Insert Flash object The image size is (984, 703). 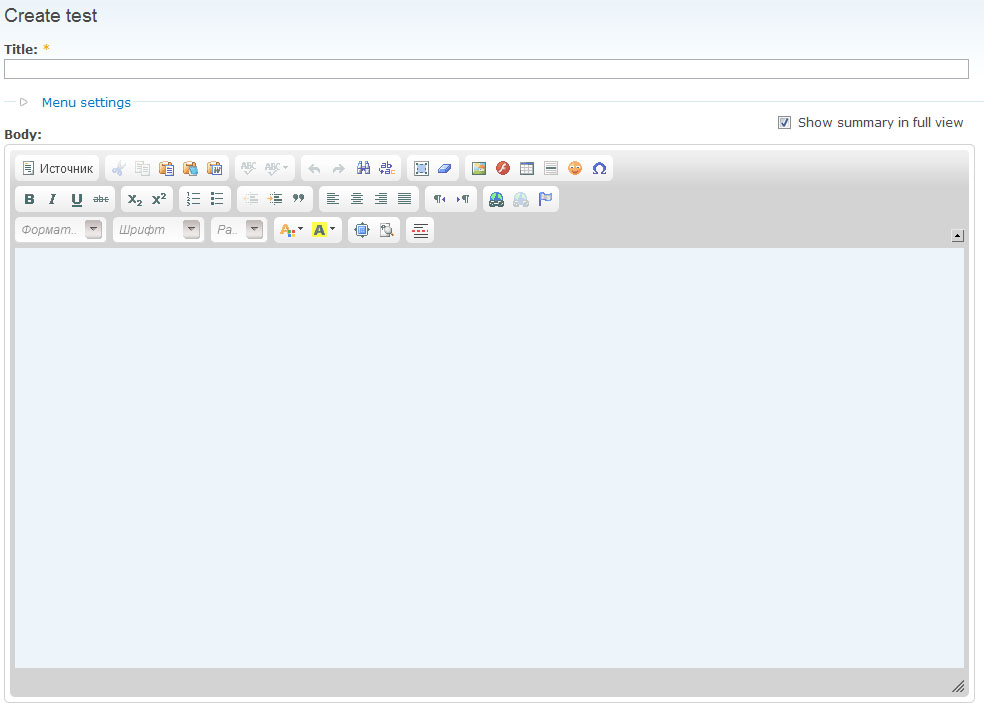pos(503,168)
